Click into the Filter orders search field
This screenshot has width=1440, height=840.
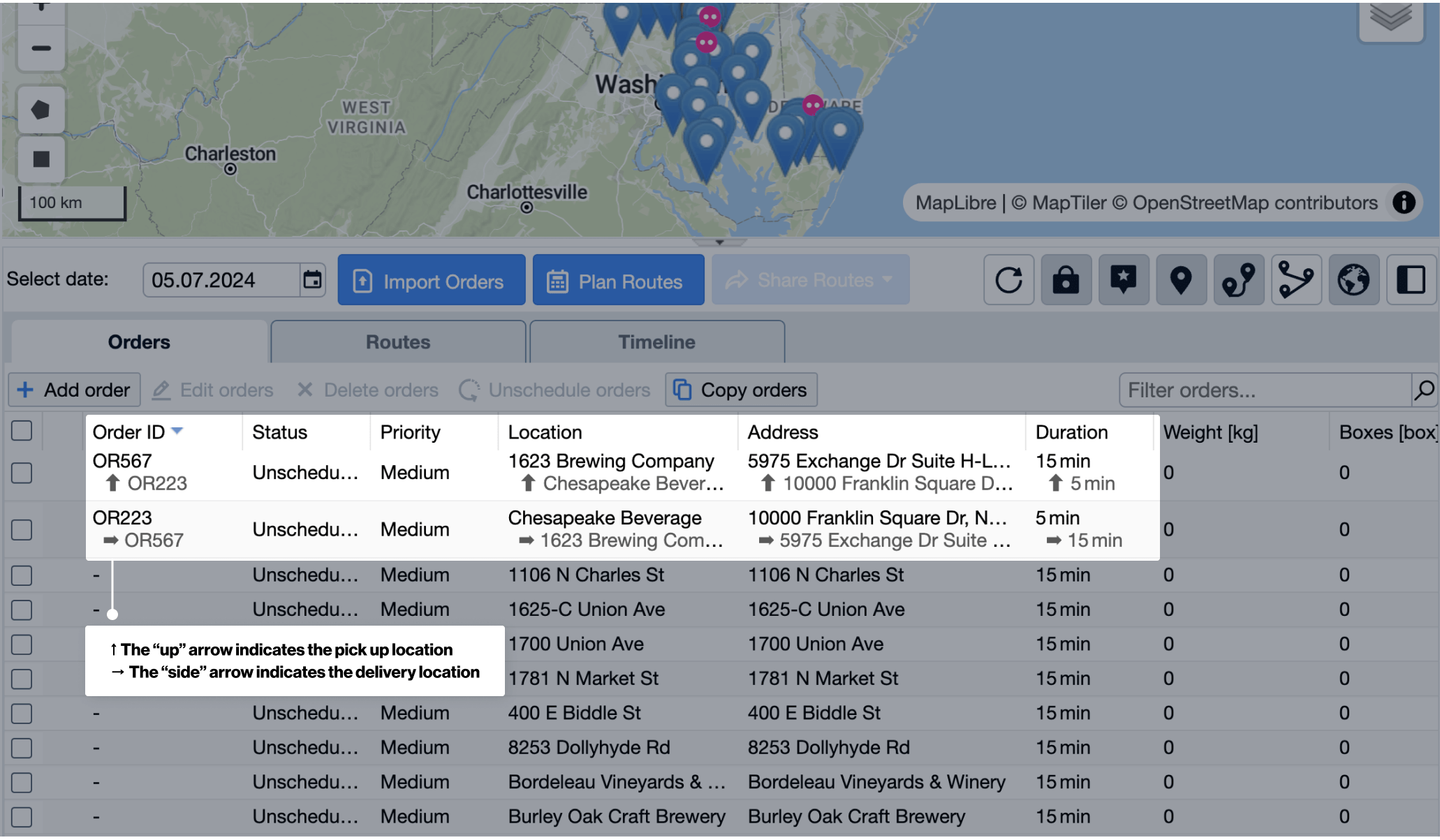tap(1264, 390)
